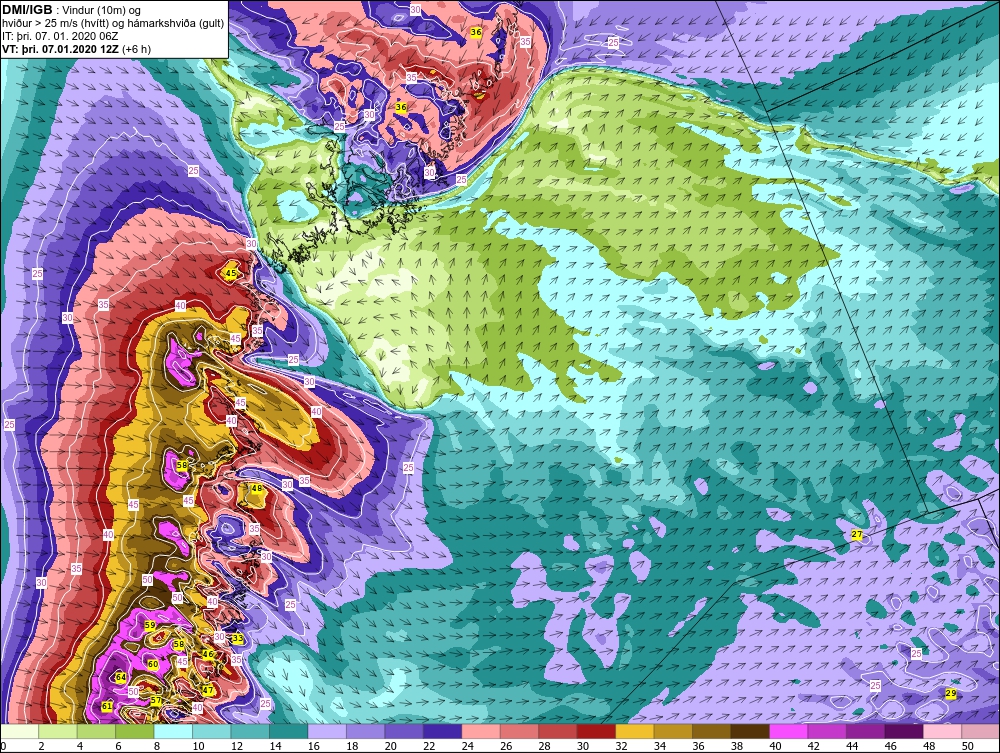The height and width of the screenshot is (753, 1000).
Task: Click the yellow max gust label 29
Action: coord(950,694)
